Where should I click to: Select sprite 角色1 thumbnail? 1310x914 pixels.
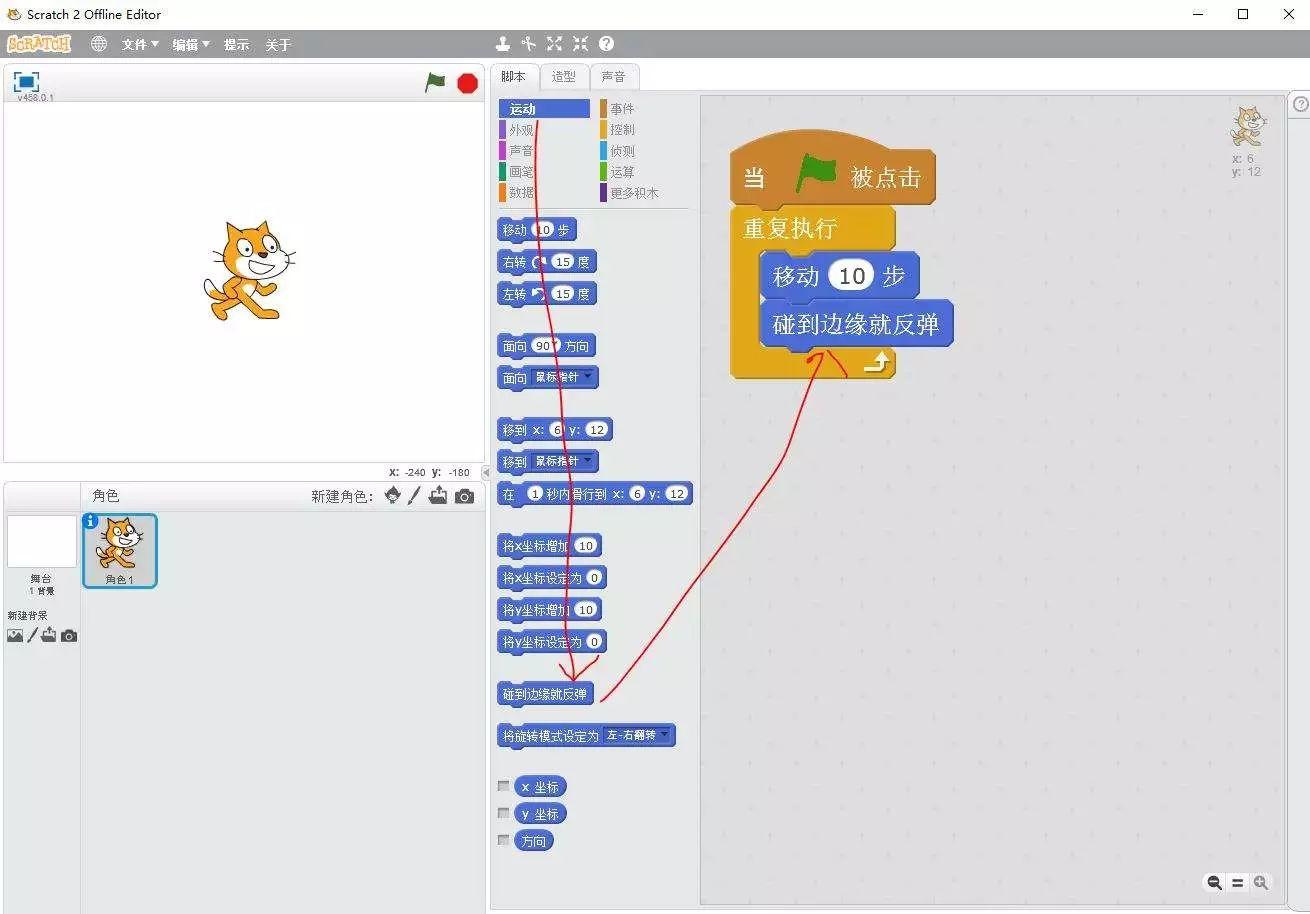(x=119, y=550)
